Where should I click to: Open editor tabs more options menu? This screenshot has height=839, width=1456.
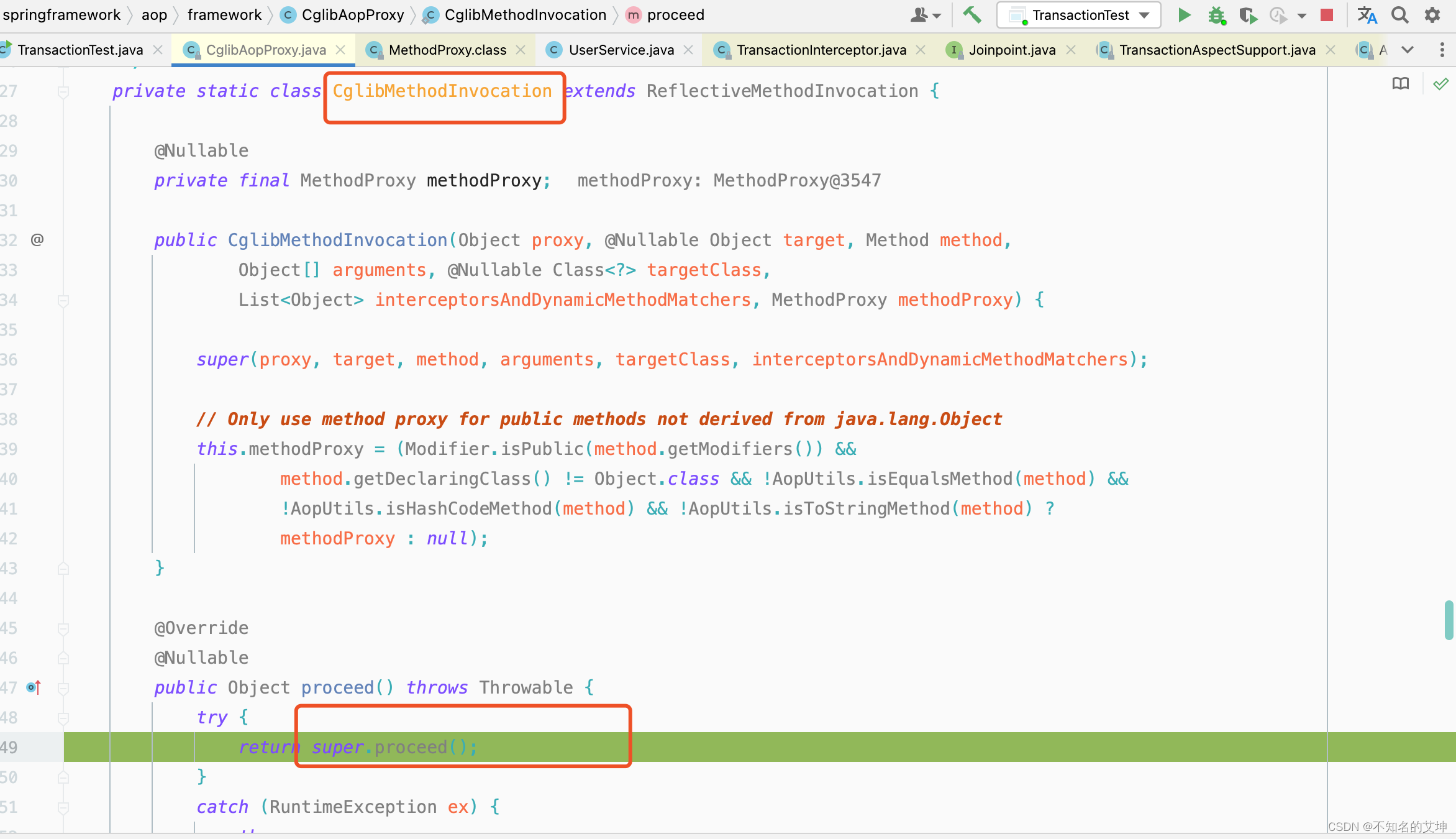[1442, 50]
